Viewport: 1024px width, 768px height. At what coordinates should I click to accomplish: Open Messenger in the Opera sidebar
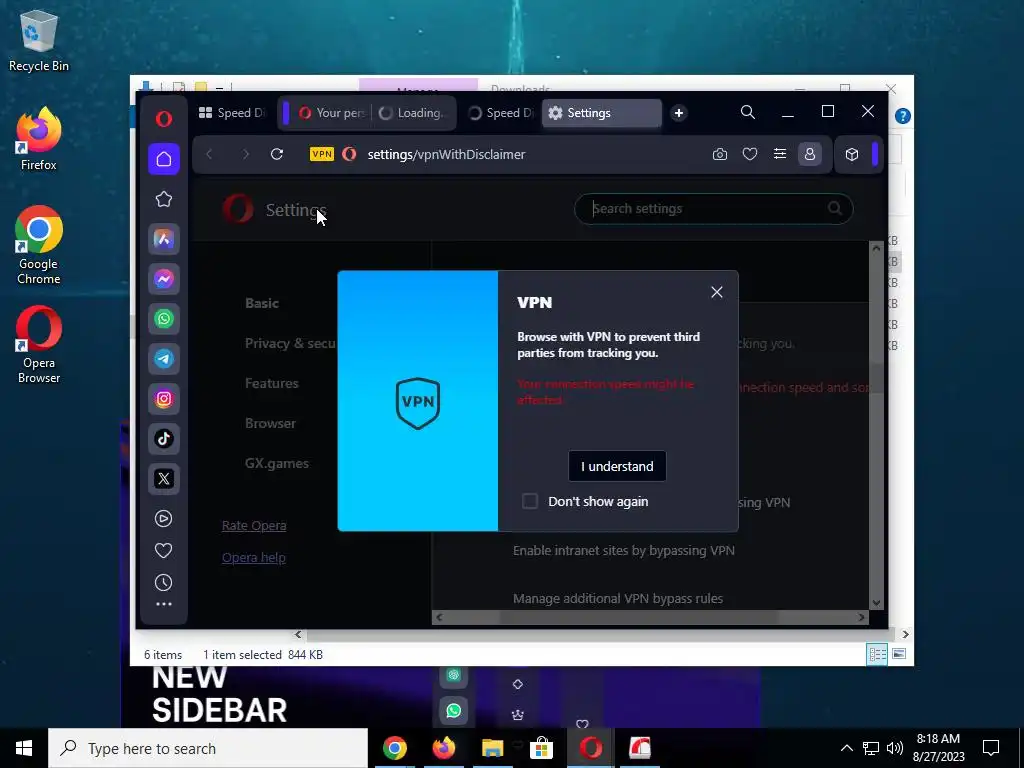point(164,279)
